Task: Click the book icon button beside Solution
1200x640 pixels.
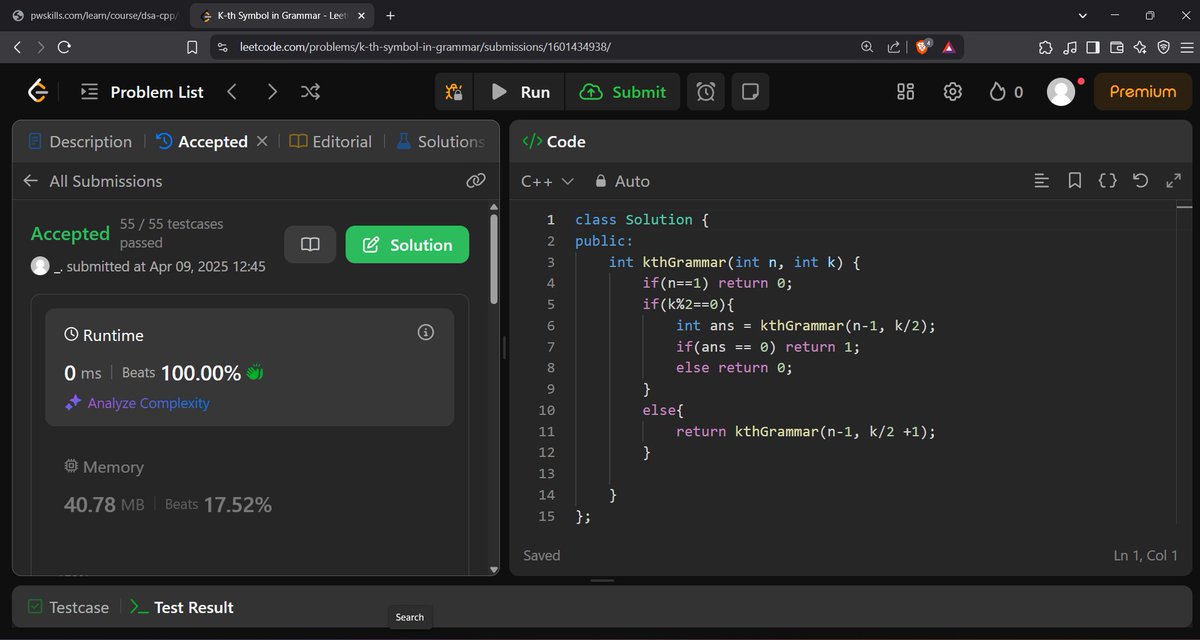Action: 310,245
